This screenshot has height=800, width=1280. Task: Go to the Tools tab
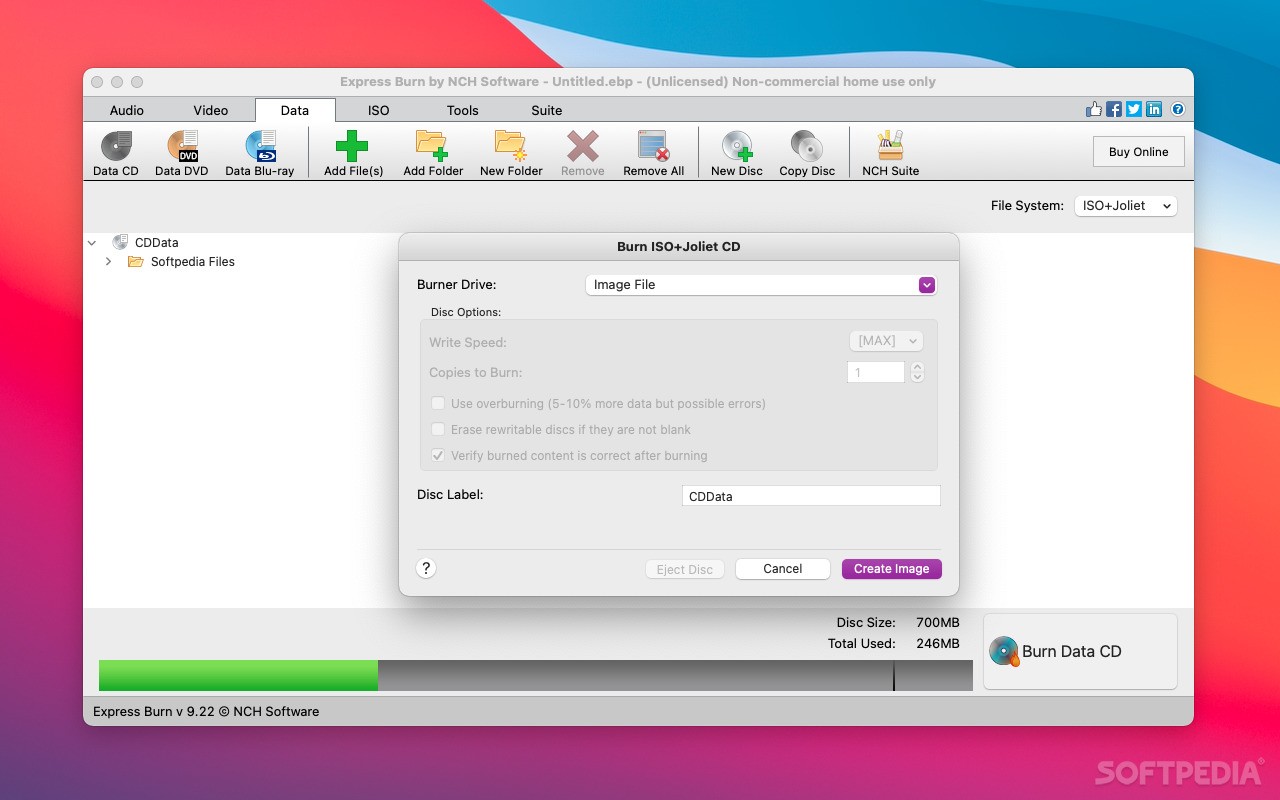pos(463,110)
